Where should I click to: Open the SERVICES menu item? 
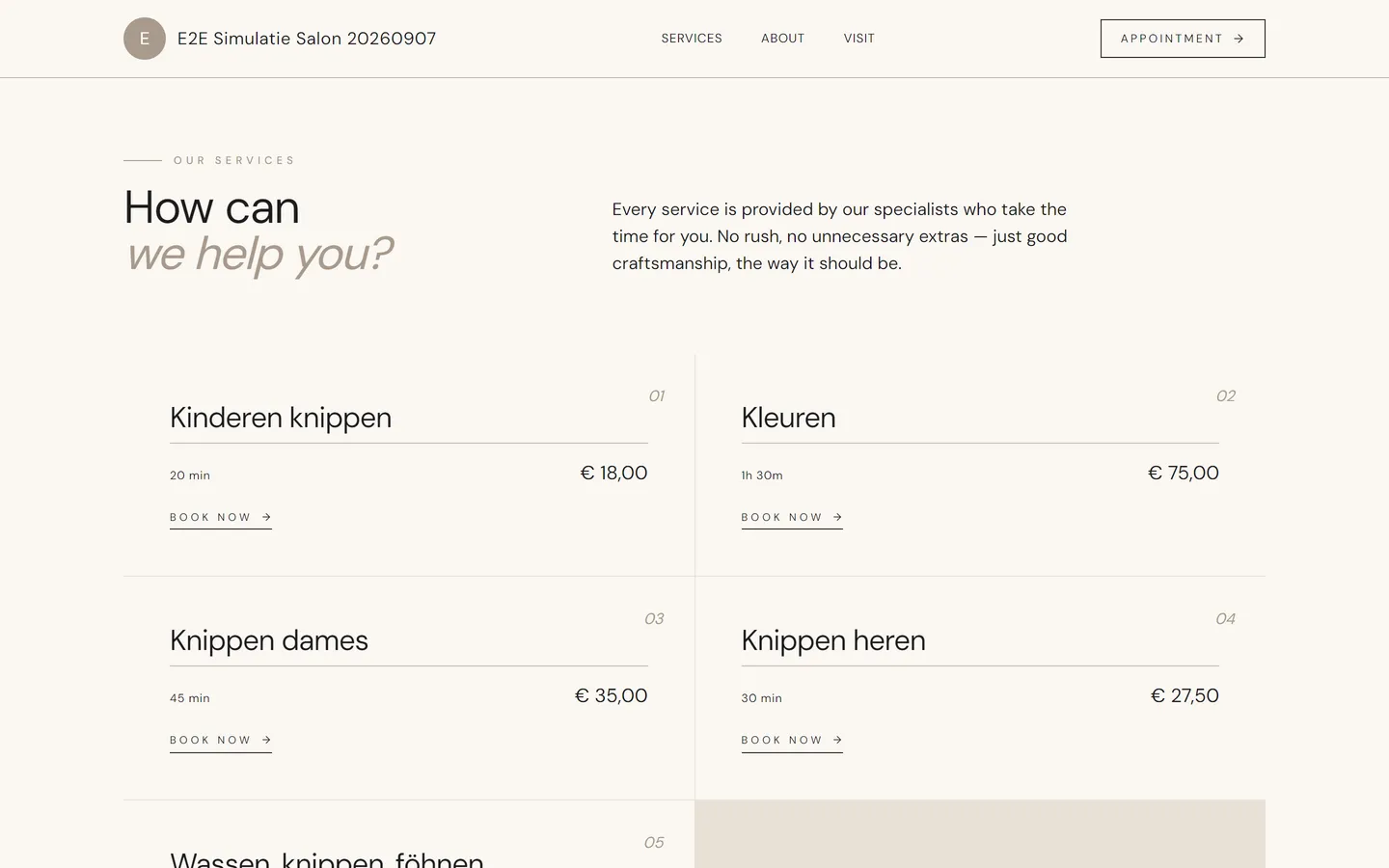point(692,39)
